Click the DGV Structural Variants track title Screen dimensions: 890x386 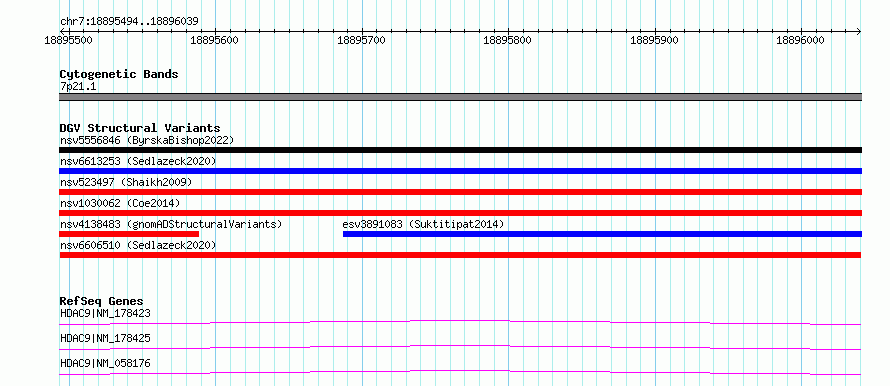[x=140, y=128]
